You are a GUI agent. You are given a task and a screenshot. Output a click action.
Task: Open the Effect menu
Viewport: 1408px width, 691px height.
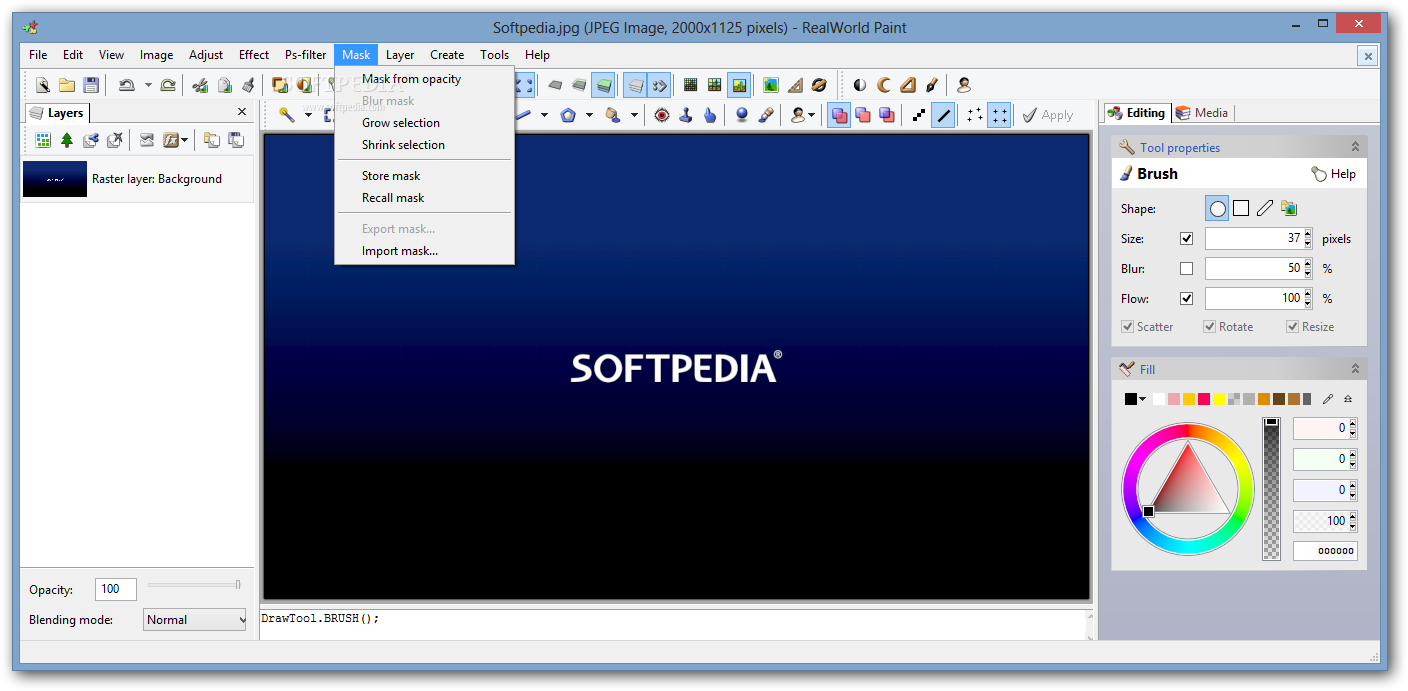254,55
